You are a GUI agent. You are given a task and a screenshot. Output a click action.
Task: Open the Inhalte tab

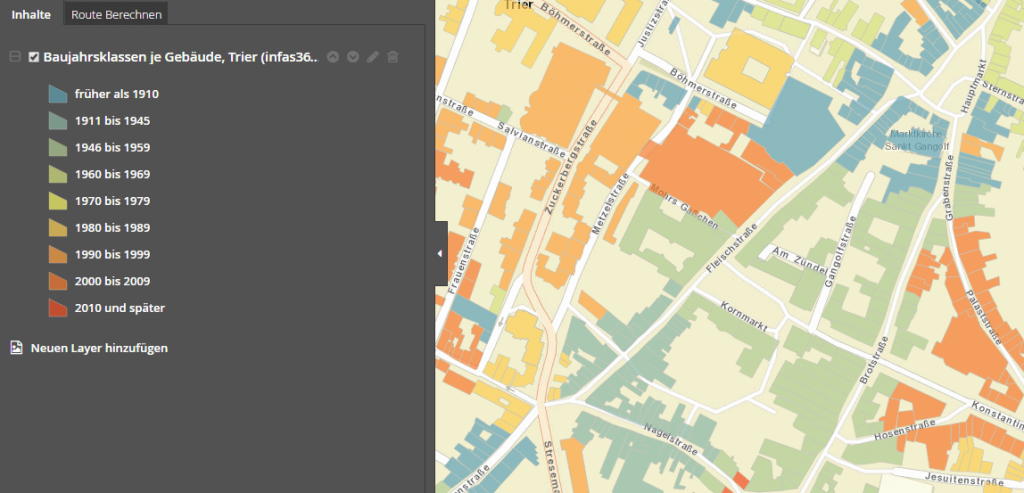[31, 15]
